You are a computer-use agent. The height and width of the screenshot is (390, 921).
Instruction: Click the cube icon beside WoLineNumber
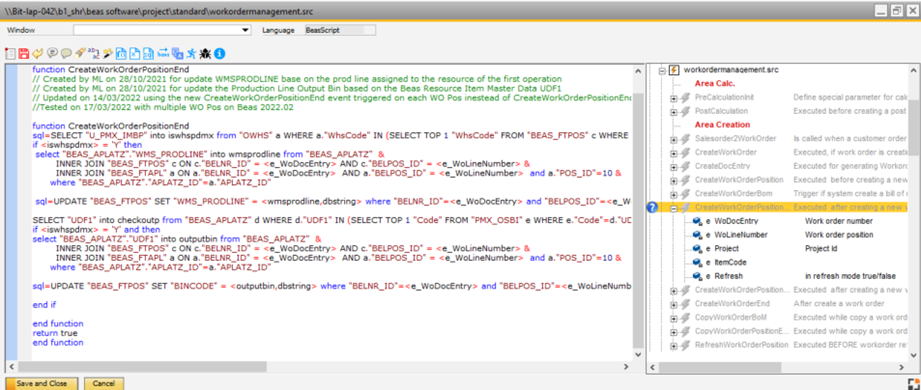[x=698, y=235]
